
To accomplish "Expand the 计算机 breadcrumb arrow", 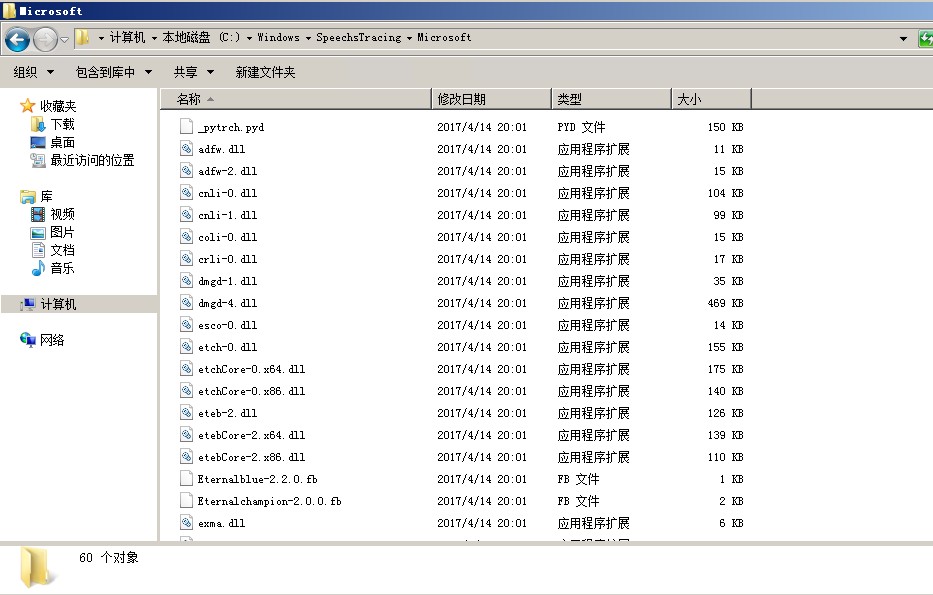I will click(154, 38).
